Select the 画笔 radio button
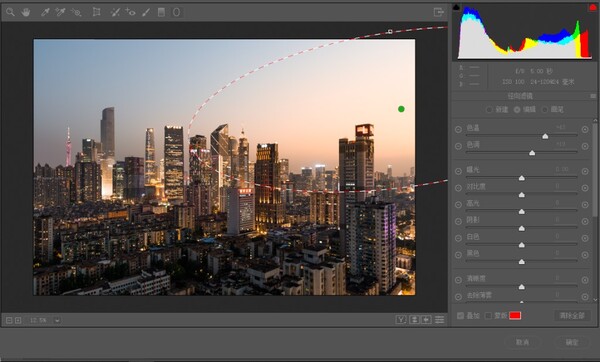The width and height of the screenshot is (600, 362). pos(545,110)
